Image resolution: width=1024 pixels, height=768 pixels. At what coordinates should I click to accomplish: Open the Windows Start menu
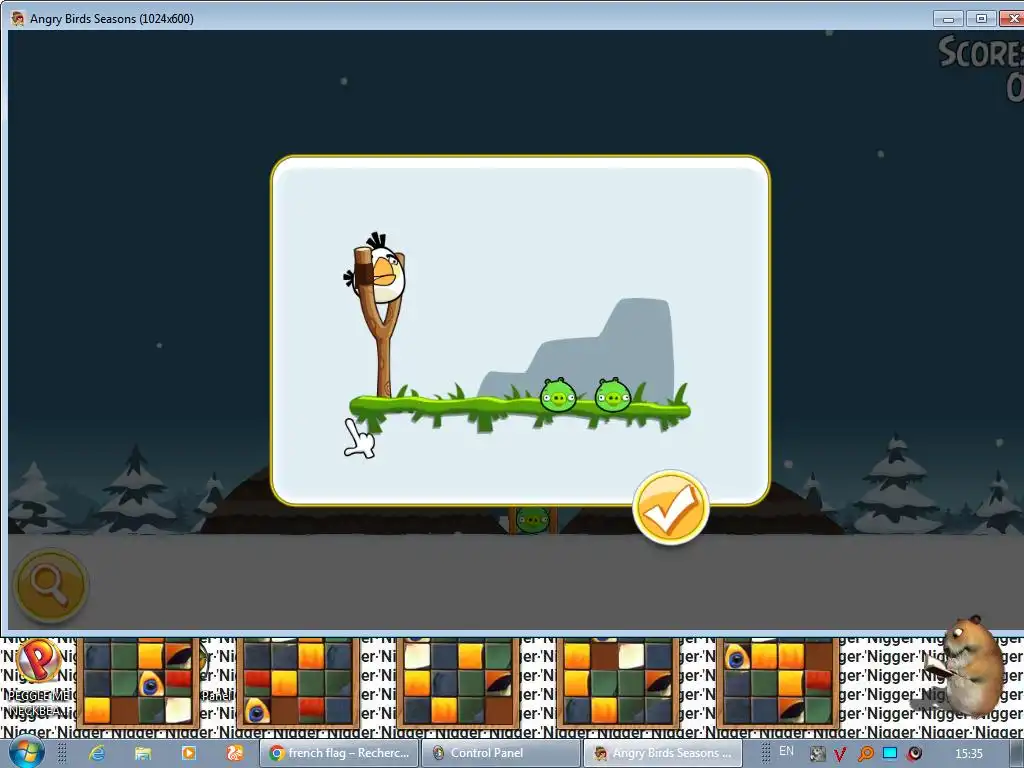click(x=26, y=753)
